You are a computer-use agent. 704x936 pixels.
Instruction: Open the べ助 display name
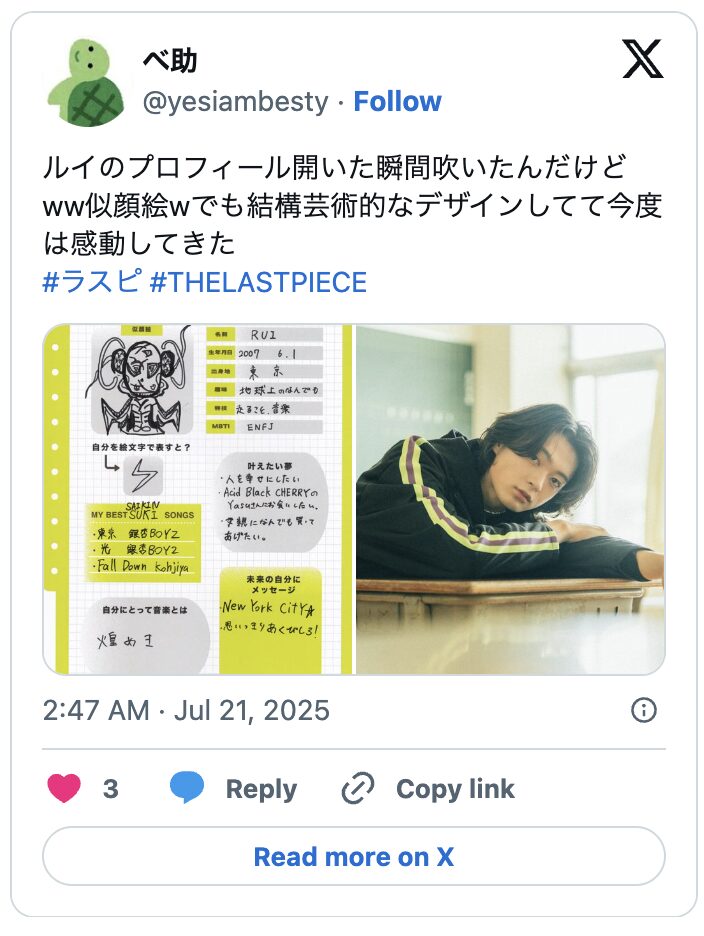tap(170, 60)
